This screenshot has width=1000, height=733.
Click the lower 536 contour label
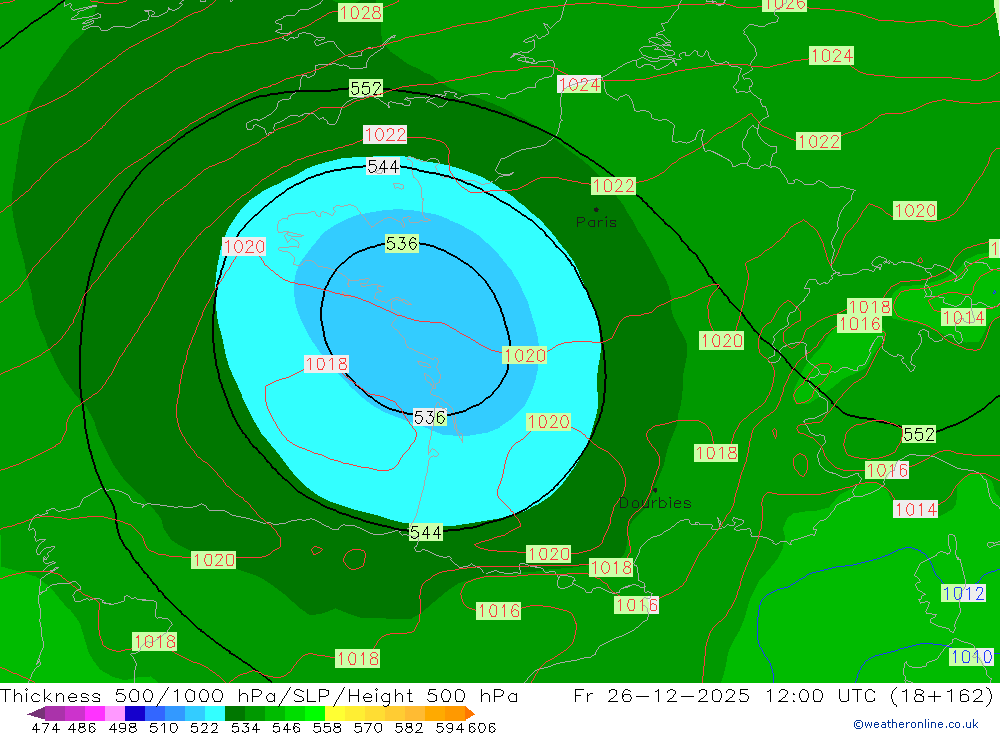pyautogui.click(x=430, y=417)
